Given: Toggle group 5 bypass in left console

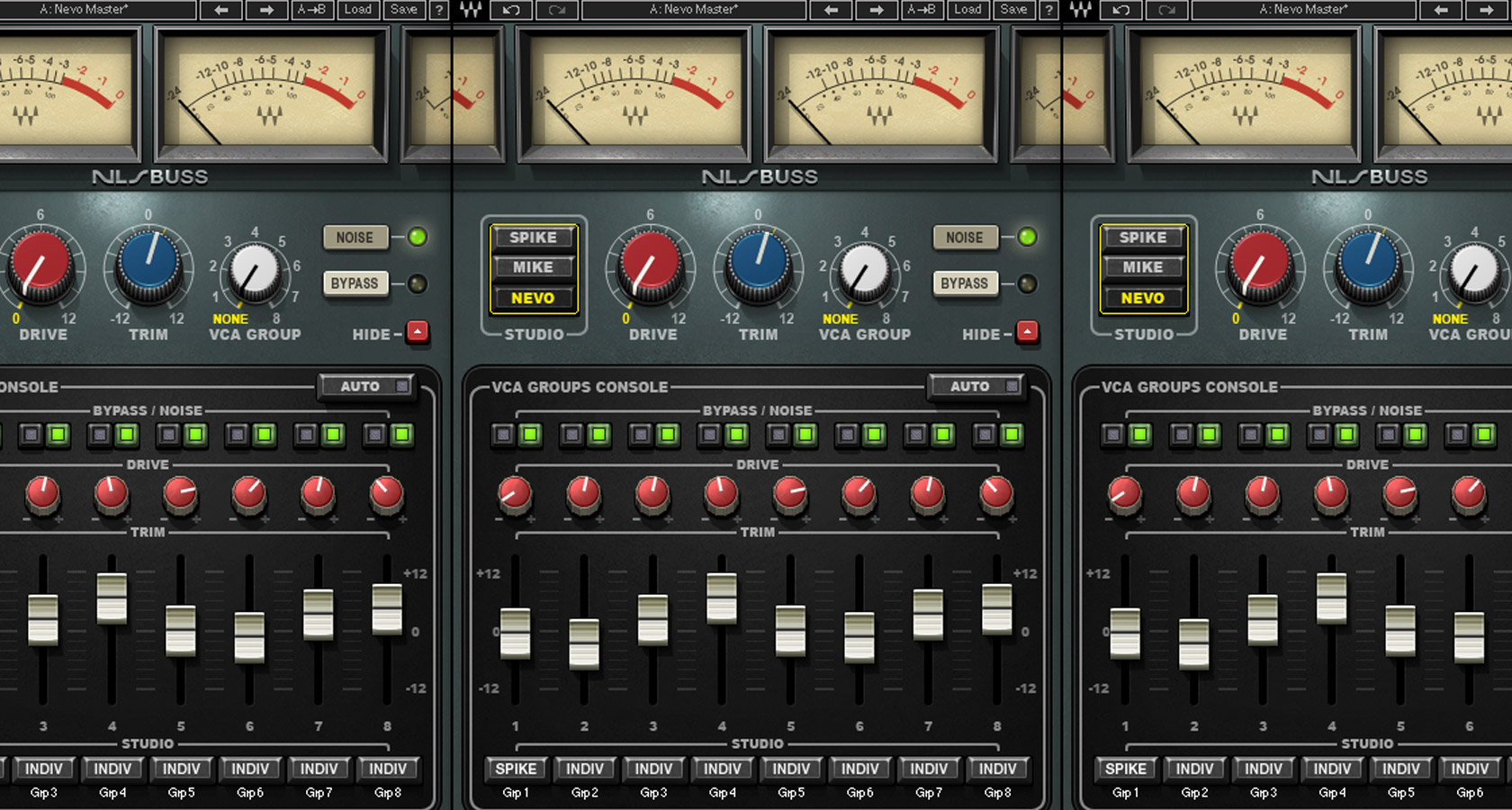Looking at the screenshot, I should [x=168, y=436].
